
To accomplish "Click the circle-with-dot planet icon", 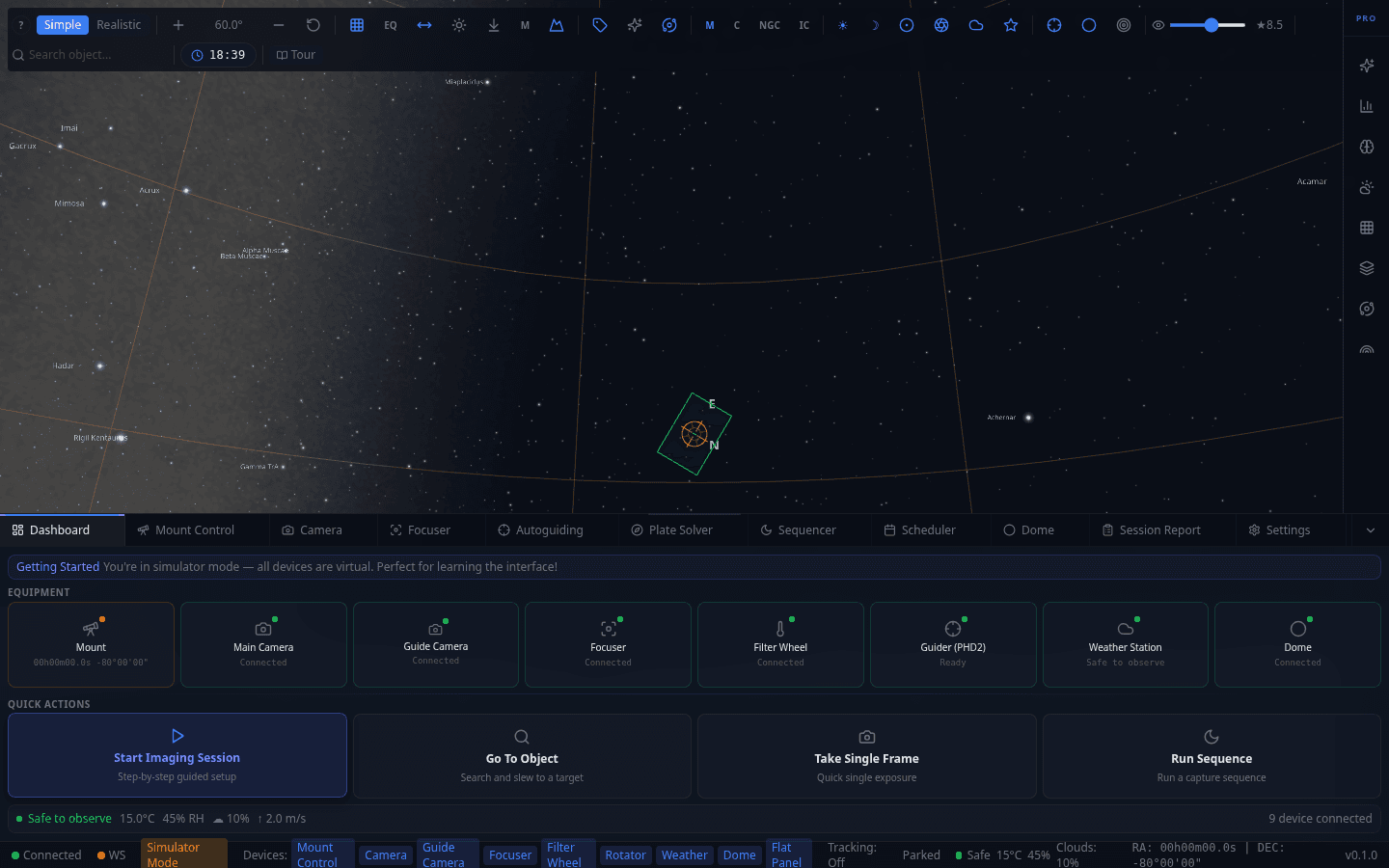I will [x=907, y=25].
